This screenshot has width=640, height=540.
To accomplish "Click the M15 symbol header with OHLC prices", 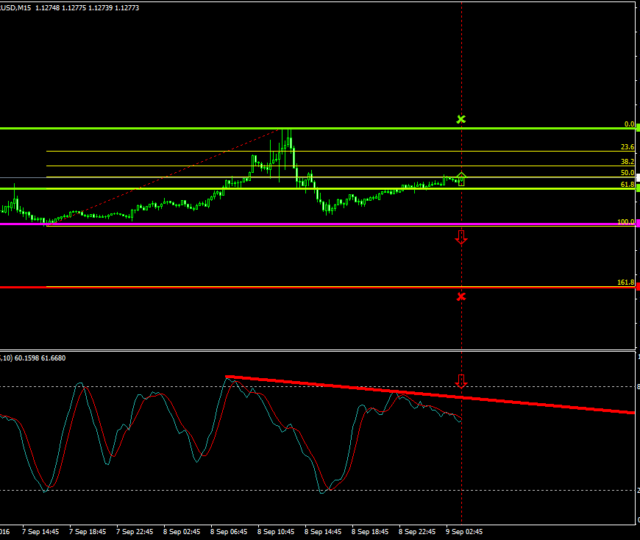I will click(x=69, y=10).
